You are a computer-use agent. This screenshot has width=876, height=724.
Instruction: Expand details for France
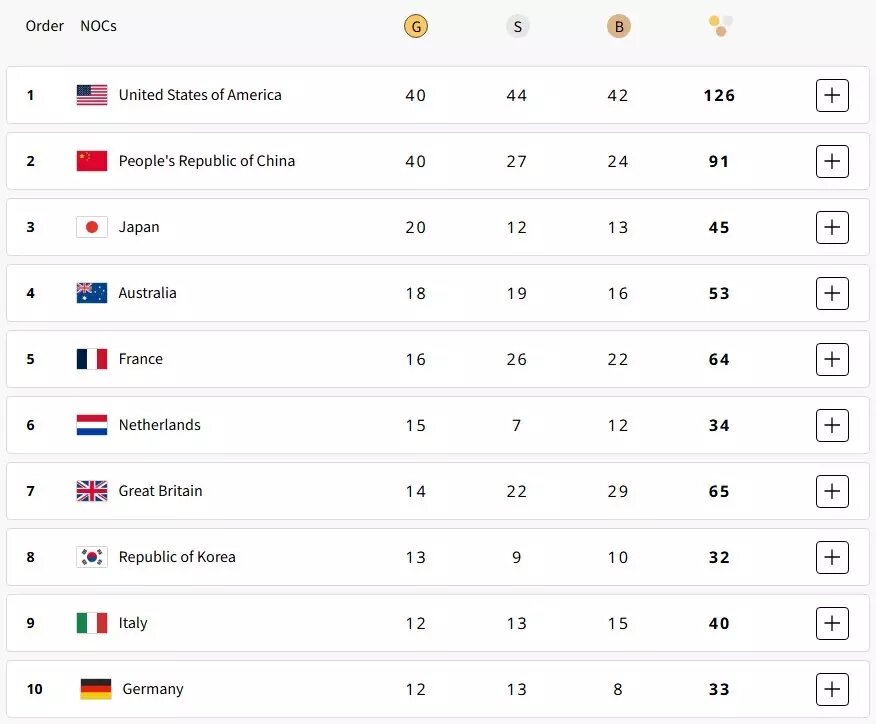tap(832, 359)
